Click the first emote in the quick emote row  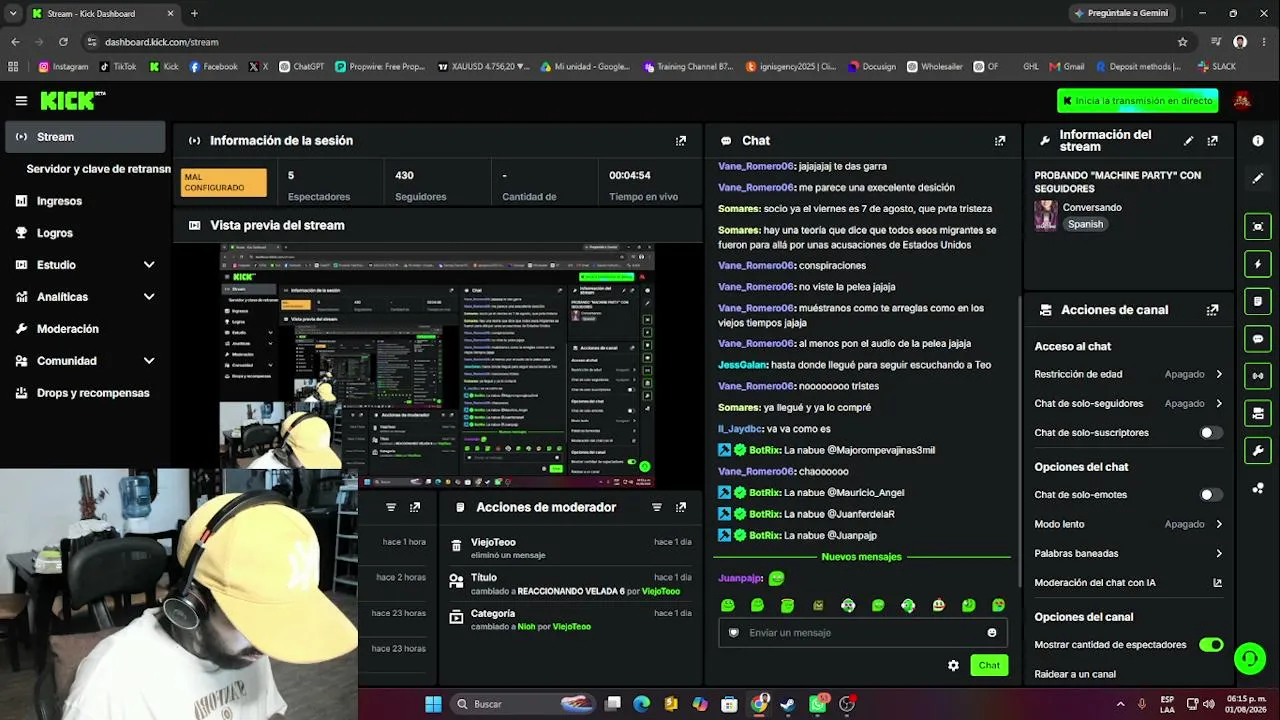[727, 606]
